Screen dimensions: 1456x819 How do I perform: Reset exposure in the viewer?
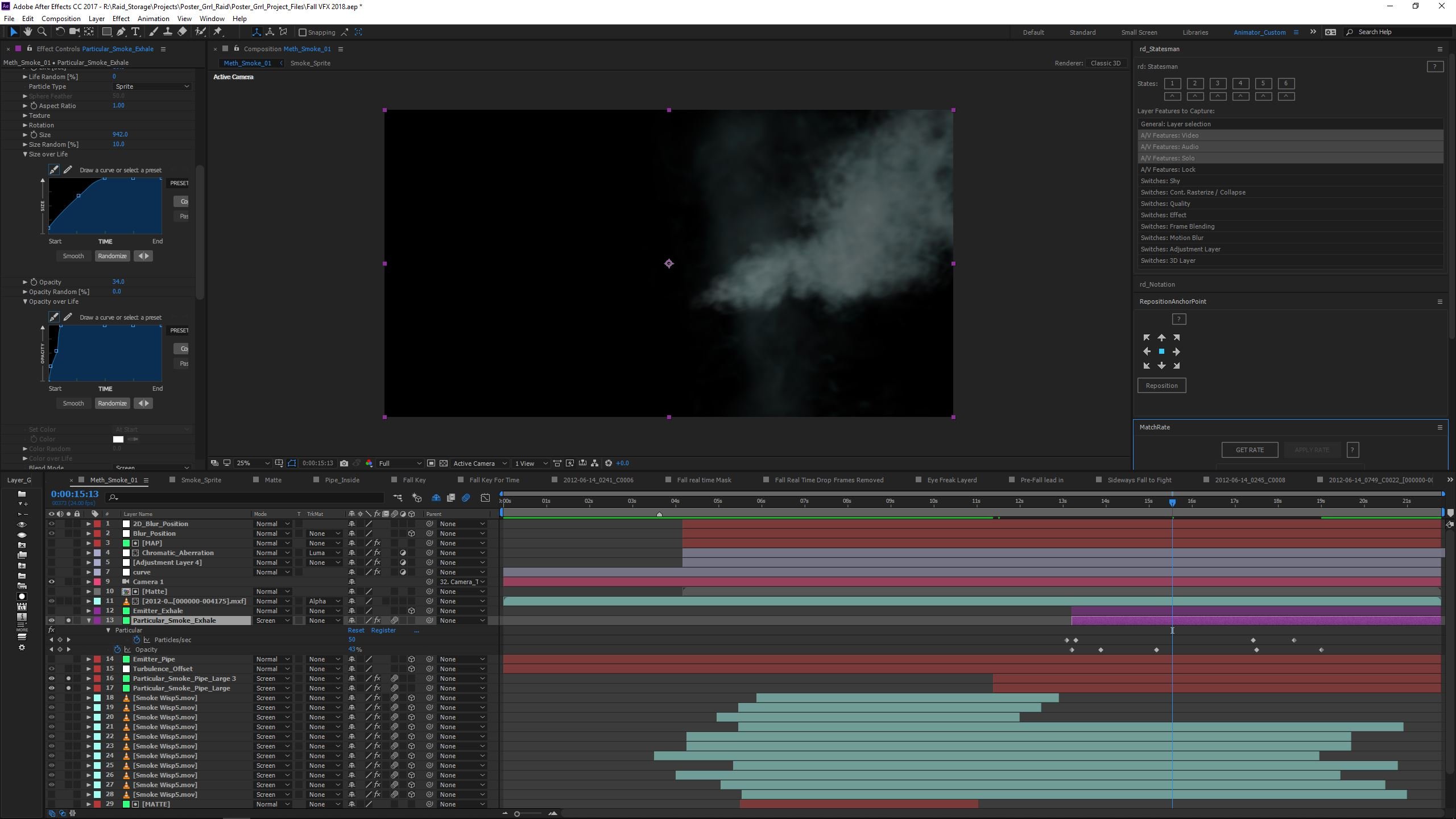click(609, 463)
